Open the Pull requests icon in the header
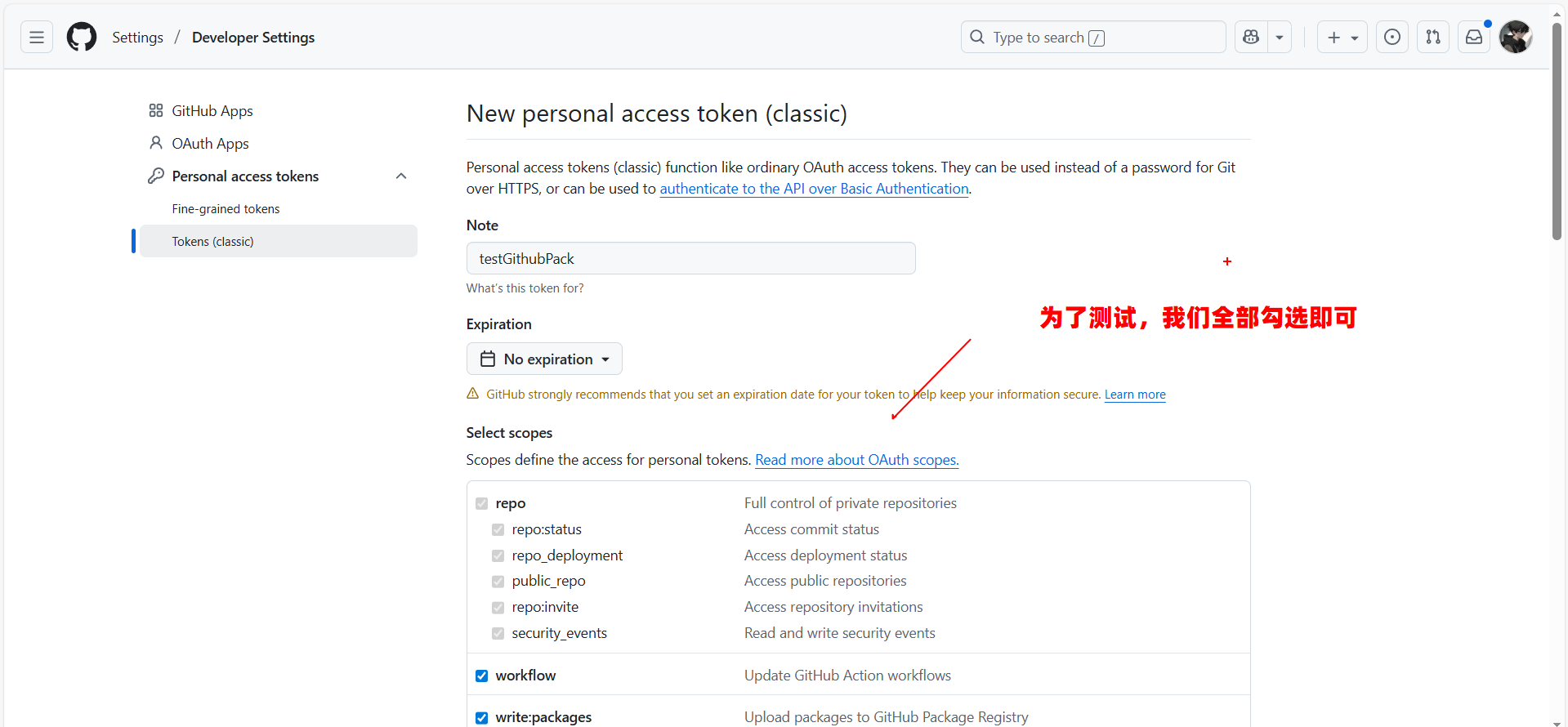The width and height of the screenshot is (1568, 727). click(1433, 38)
